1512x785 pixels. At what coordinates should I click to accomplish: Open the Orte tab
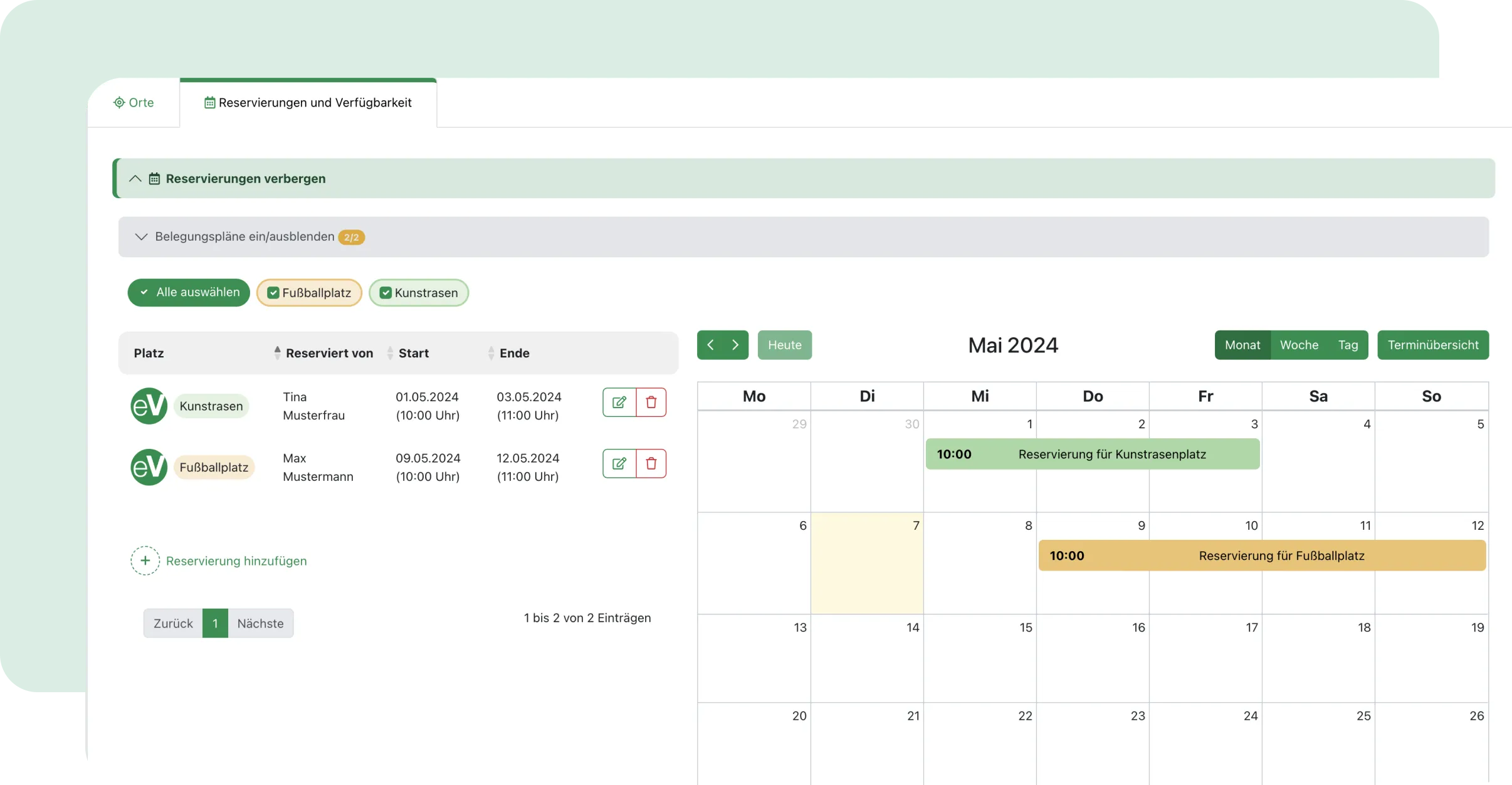pyautogui.click(x=134, y=102)
